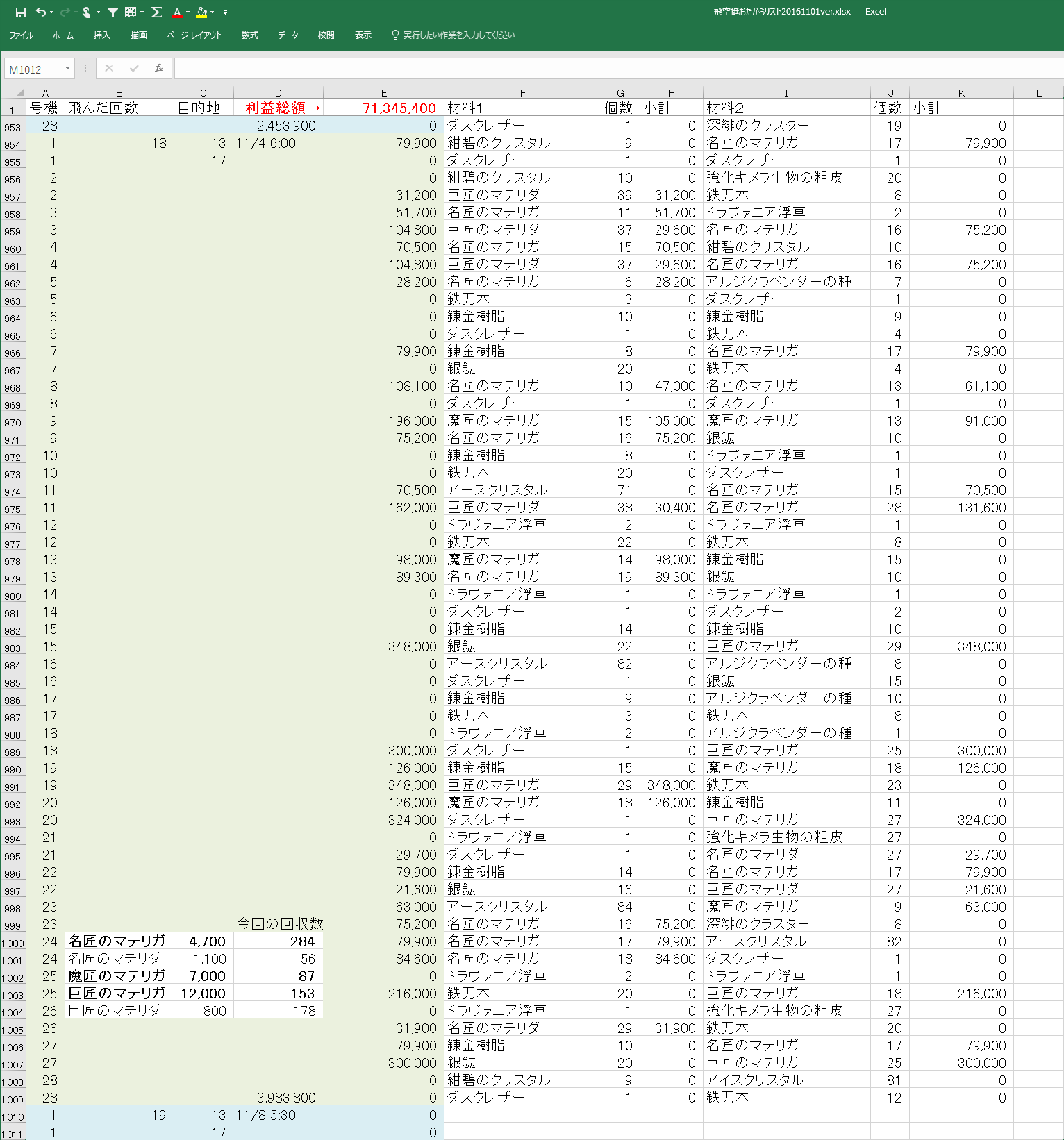Select the column F header
The image size is (1064, 1140).
point(522,92)
